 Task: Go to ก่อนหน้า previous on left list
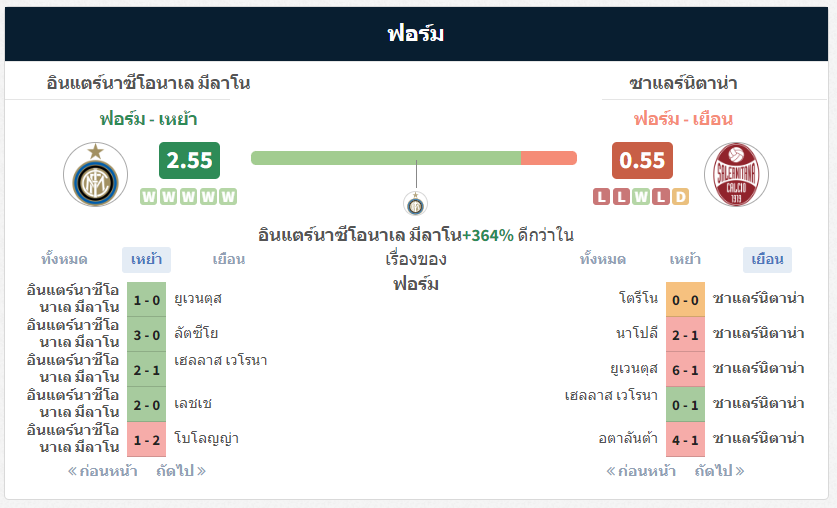tap(102, 471)
